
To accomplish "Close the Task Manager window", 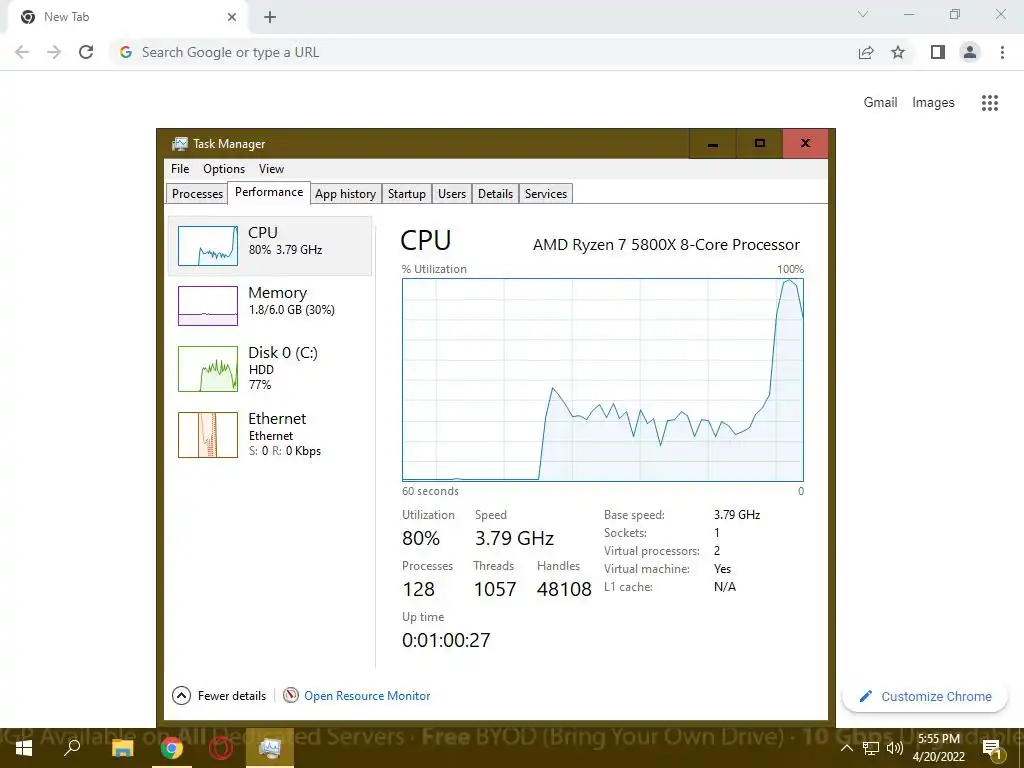I will coord(805,144).
